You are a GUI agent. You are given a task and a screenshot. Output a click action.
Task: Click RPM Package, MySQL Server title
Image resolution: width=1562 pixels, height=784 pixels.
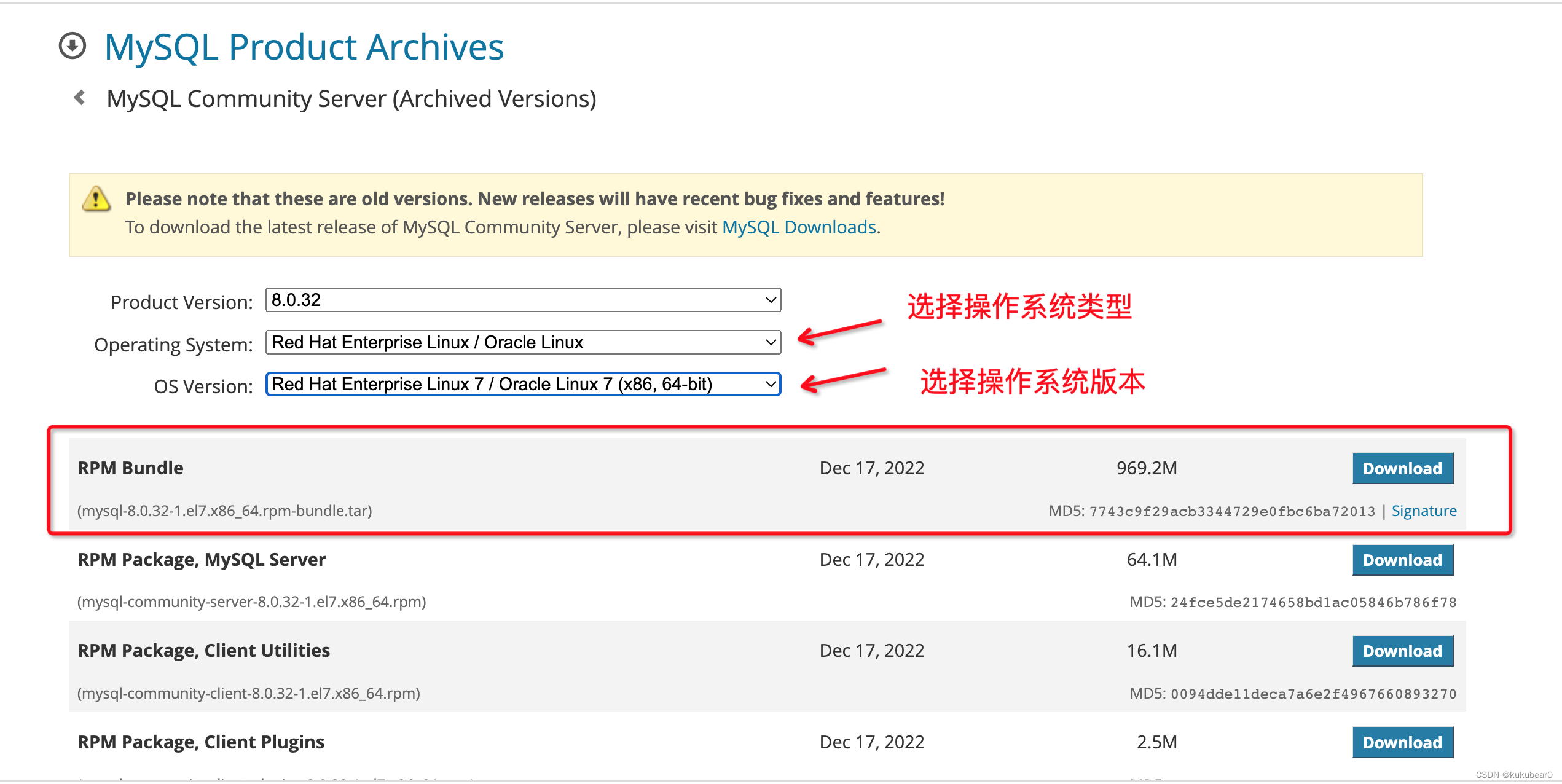tap(202, 560)
